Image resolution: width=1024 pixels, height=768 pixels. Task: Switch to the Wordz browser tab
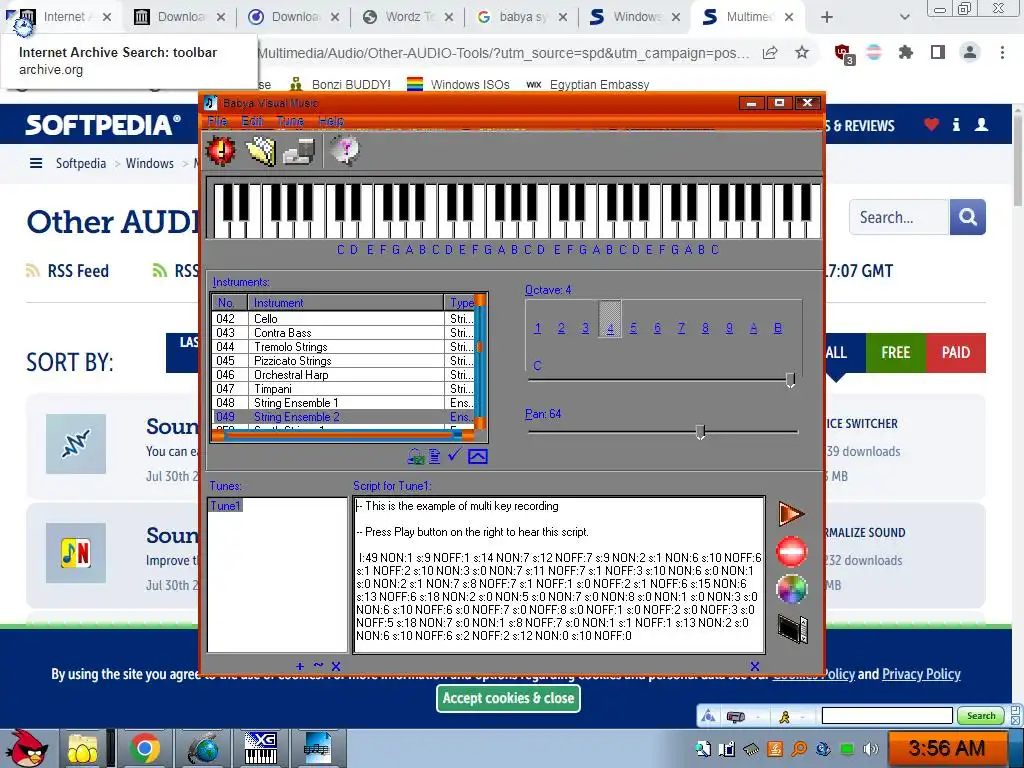(408, 17)
